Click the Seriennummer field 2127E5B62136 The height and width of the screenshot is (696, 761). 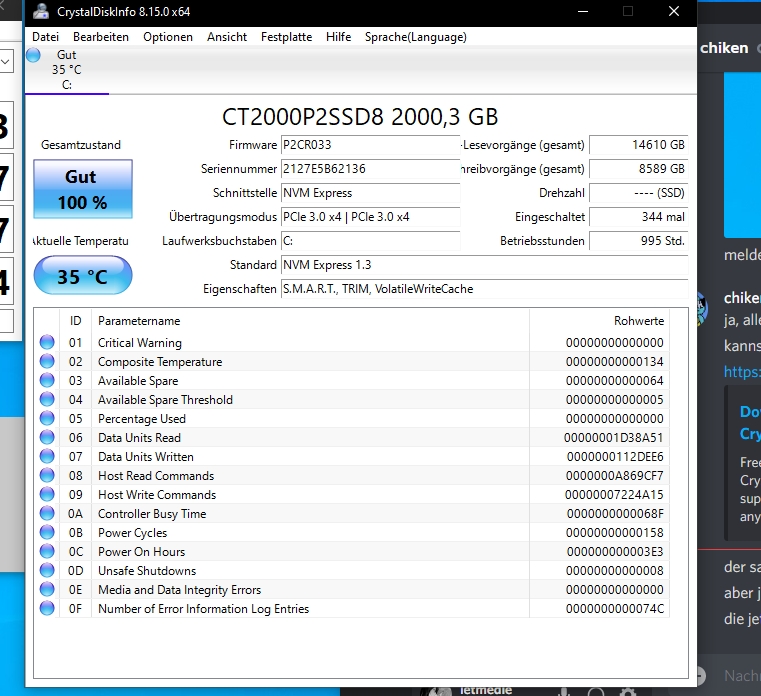(370, 169)
